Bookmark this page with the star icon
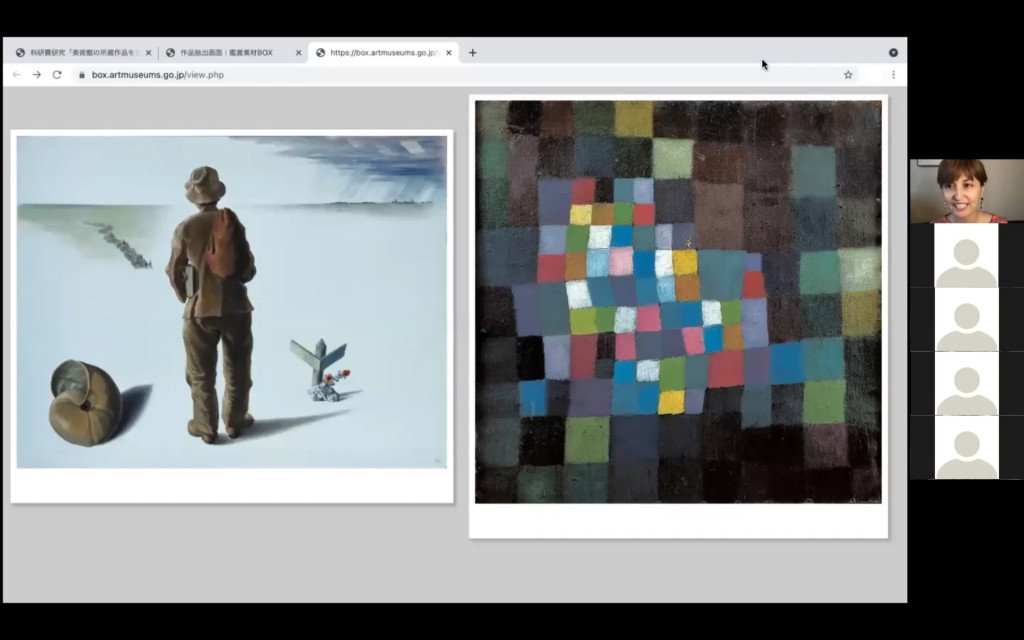Viewport: 1024px width, 640px height. click(848, 74)
